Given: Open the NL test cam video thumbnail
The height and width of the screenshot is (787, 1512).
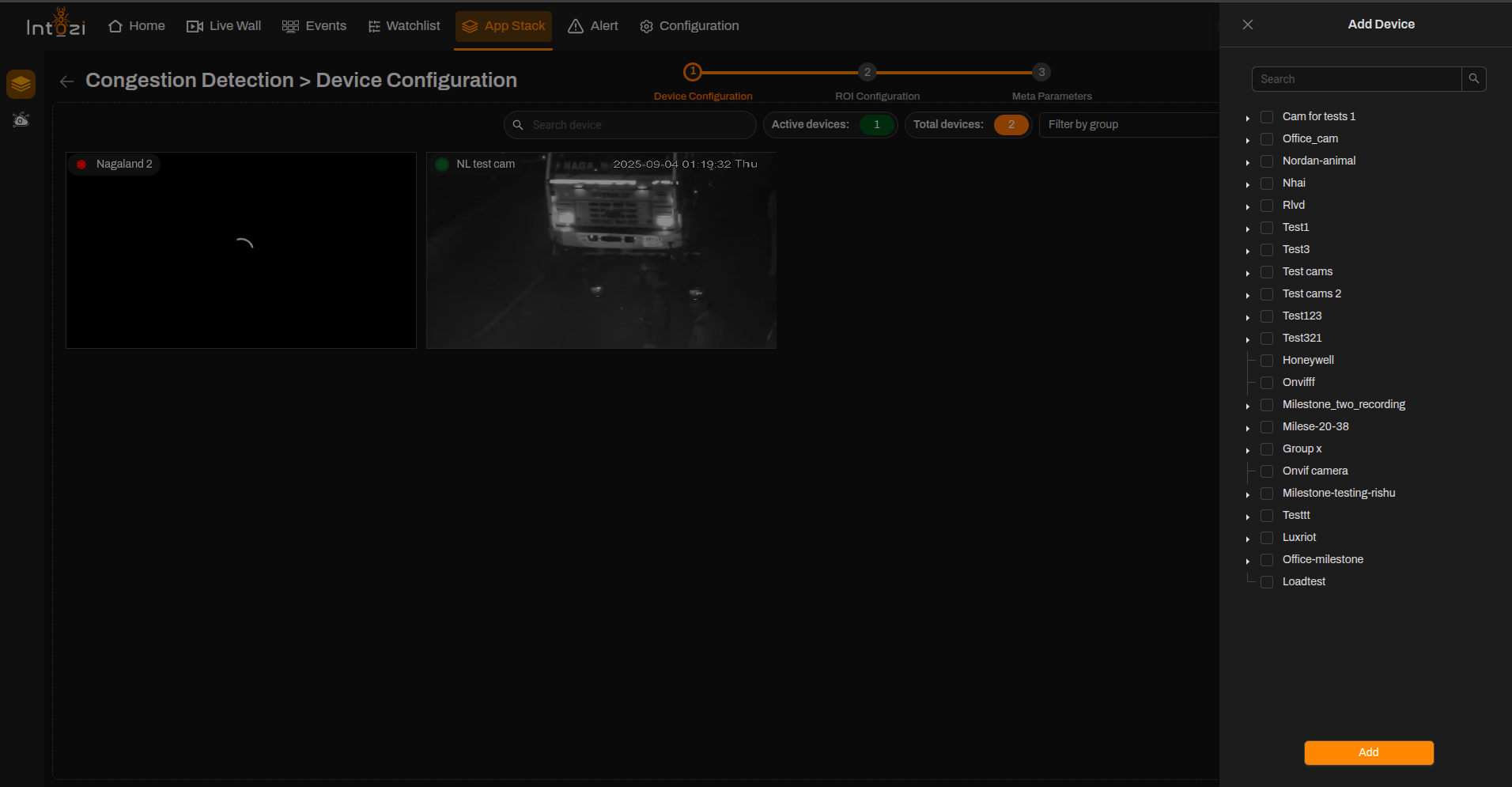Looking at the screenshot, I should pos(601,250).
